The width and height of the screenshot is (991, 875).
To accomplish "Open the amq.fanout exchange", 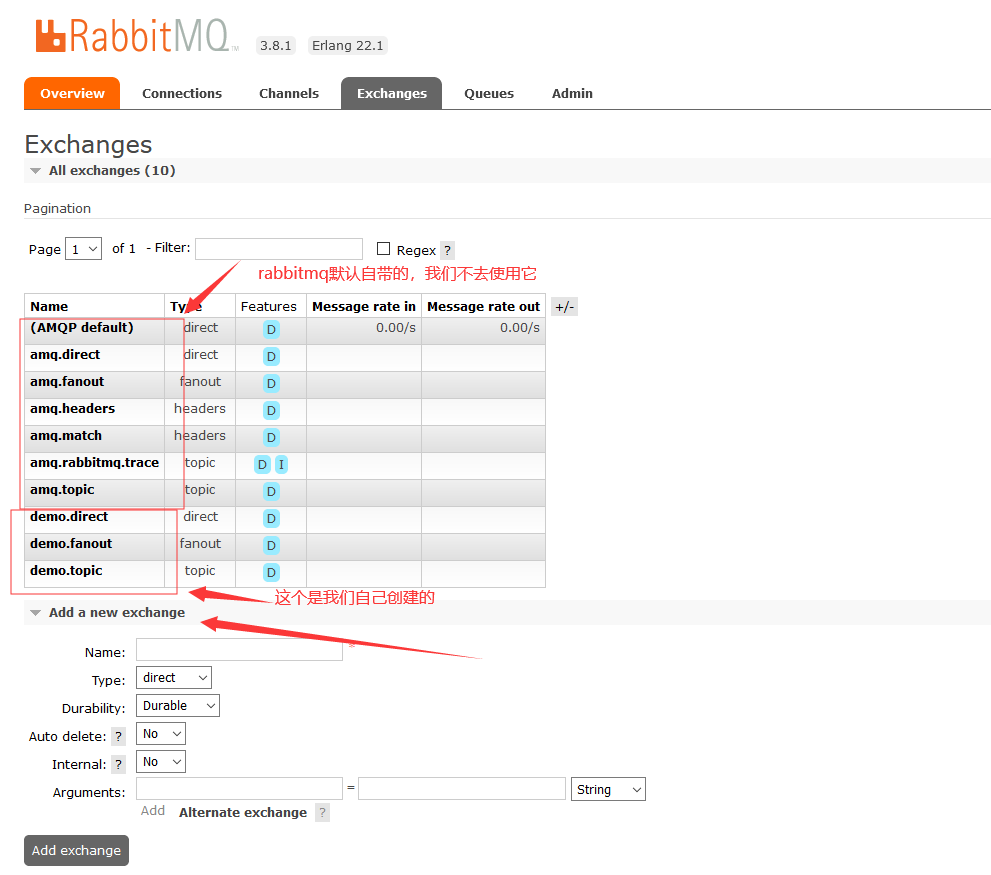I will click(x=67, y=382).
